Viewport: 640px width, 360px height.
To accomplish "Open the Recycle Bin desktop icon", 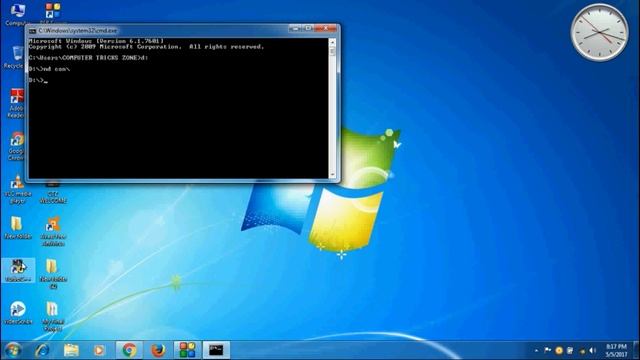I will click(x=16, y=57).
